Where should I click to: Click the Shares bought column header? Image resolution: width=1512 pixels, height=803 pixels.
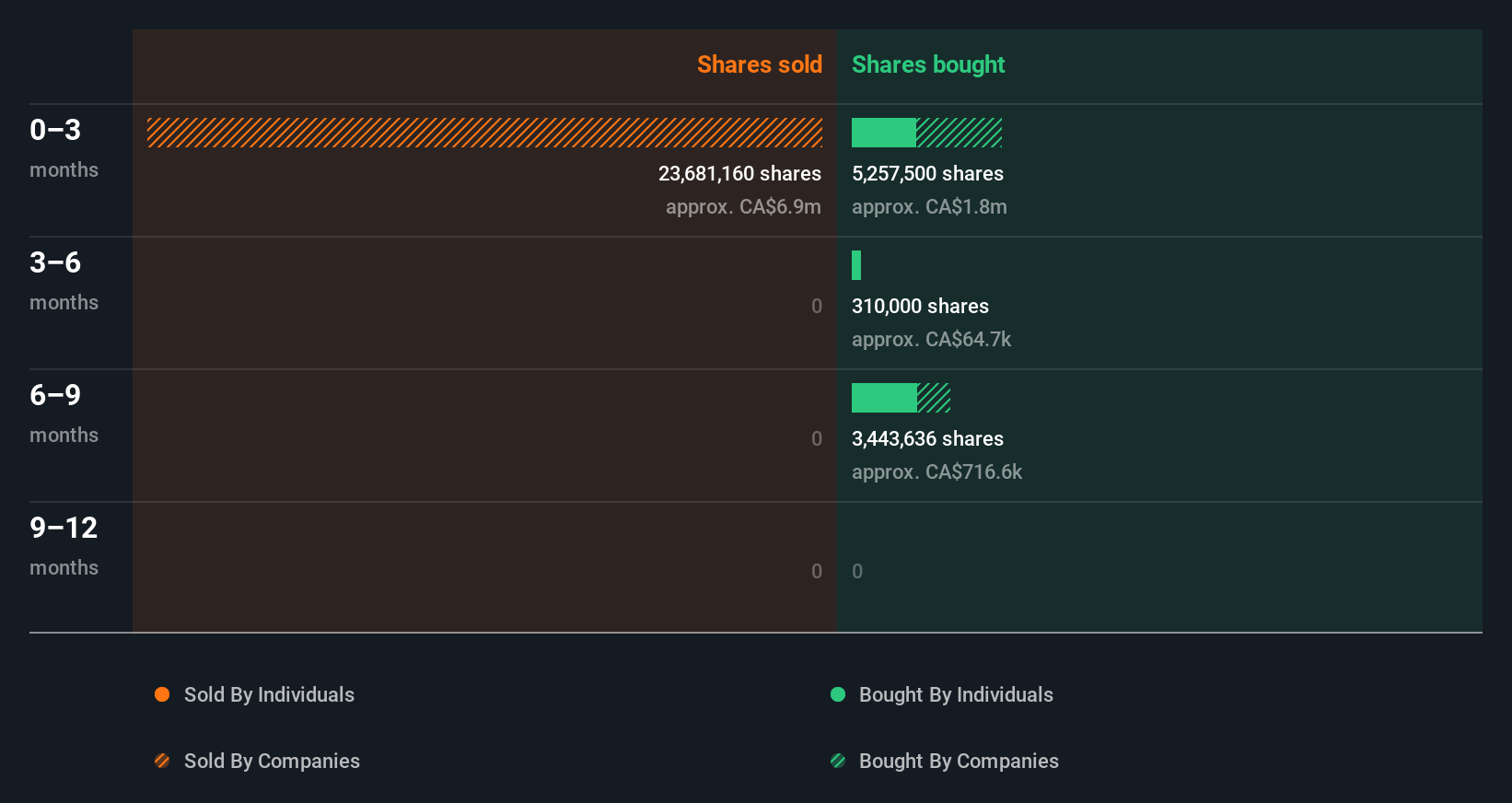pyautogui.click(x=928, y=64)
